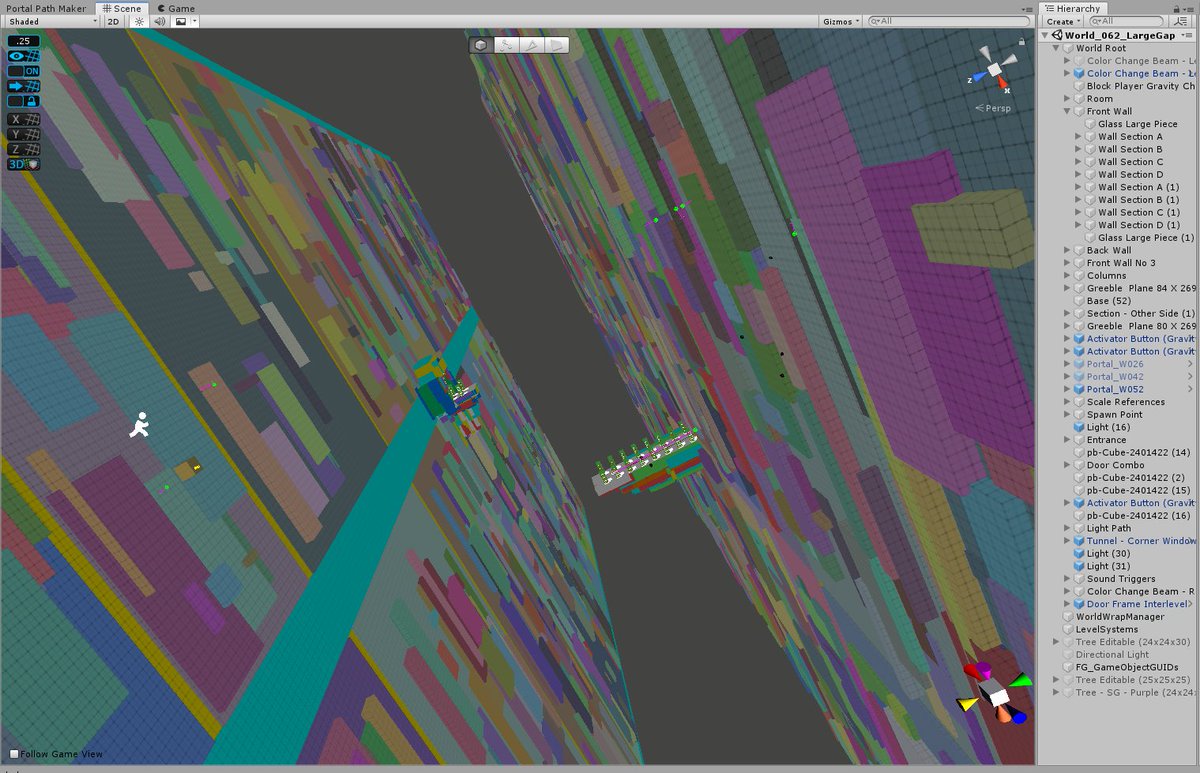Toggle scene effects image icon
Screen dimensions: 1200x773
[180, 21]
